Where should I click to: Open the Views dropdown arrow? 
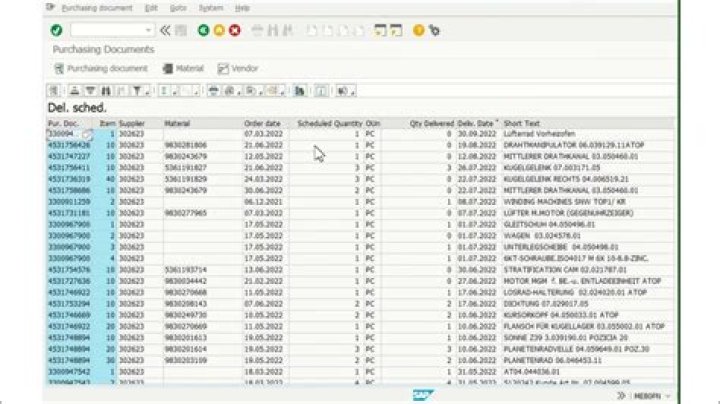pos(239,92)
